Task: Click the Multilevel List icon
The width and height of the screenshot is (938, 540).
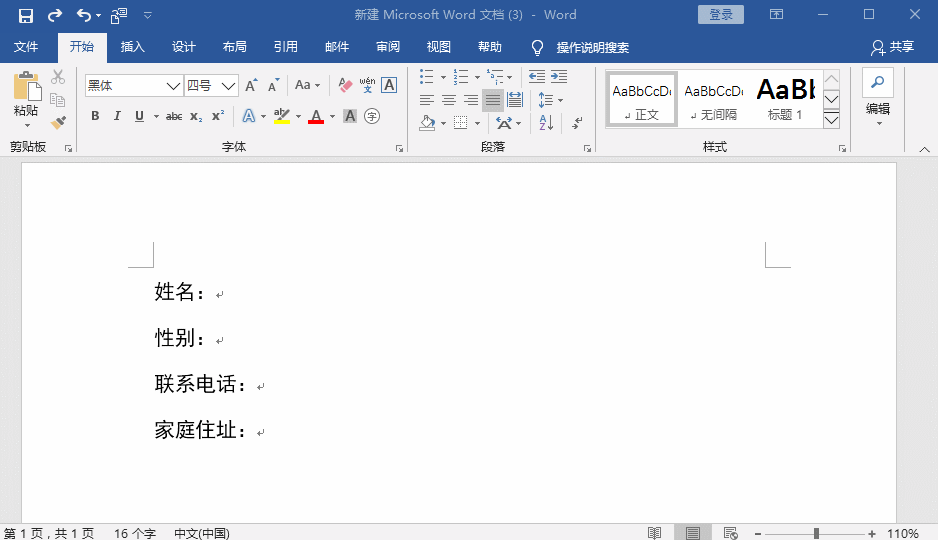Action: 495,77
